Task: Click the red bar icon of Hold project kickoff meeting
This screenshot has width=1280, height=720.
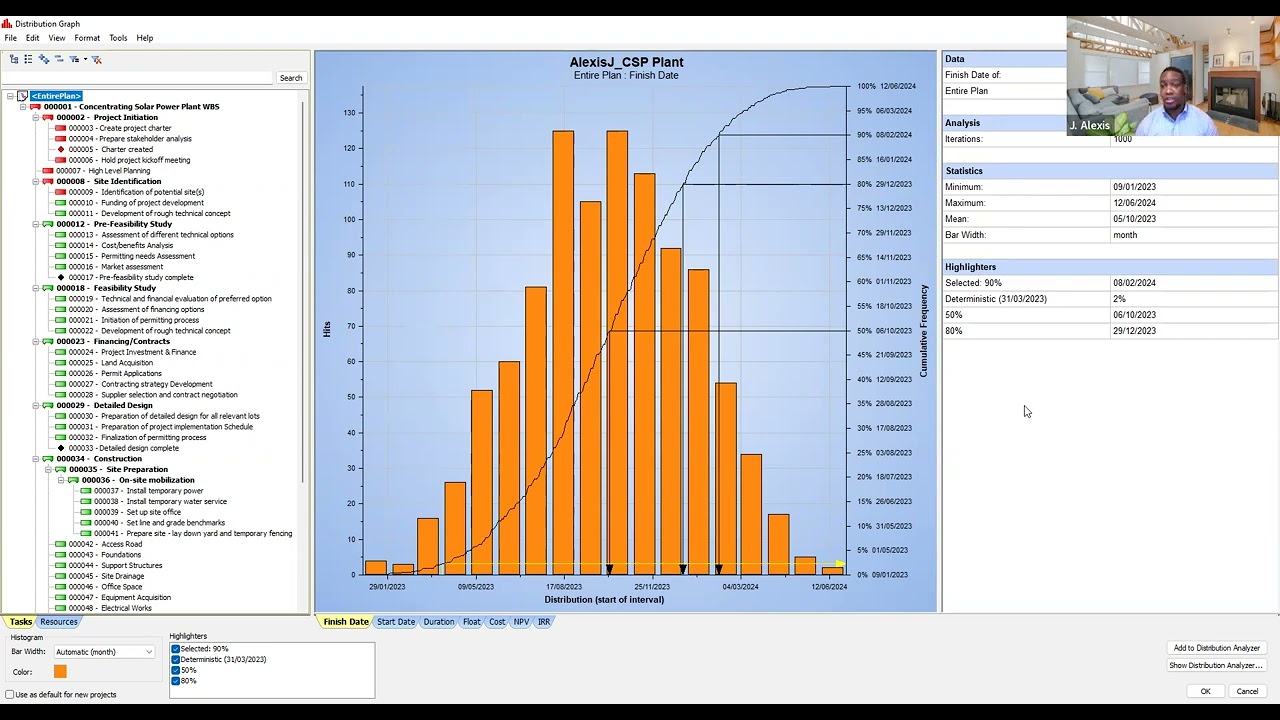Action: [61, 160]
